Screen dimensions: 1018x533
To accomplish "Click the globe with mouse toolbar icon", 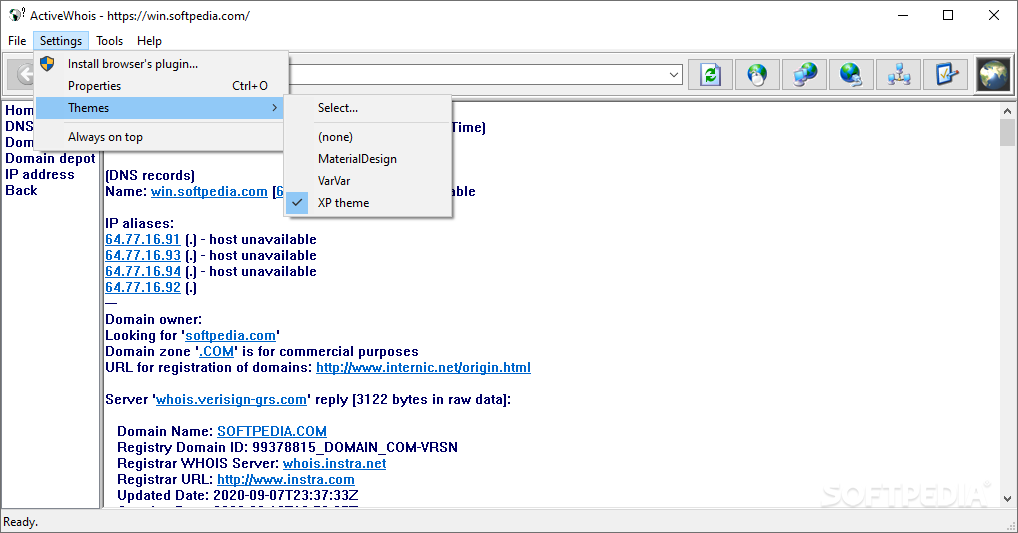I will tap(757, 75).
